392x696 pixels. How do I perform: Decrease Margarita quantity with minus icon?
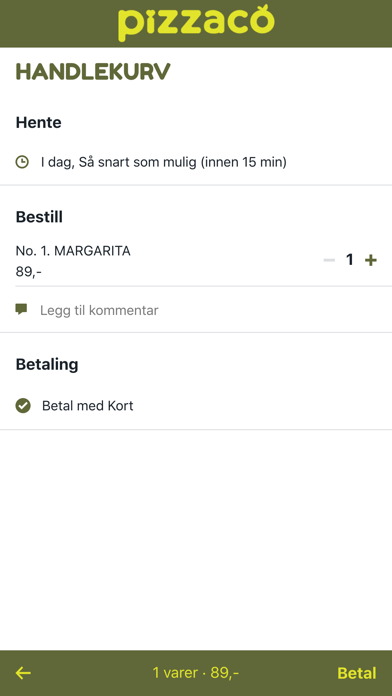(329, 260)
